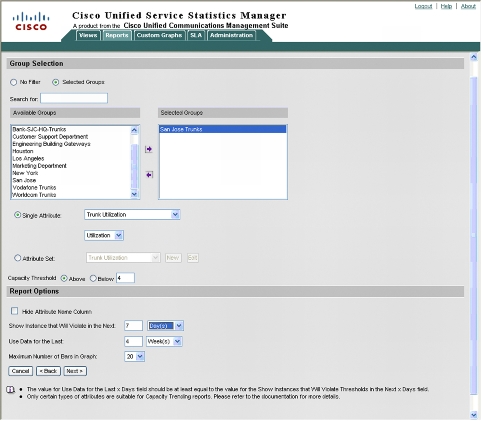The height and width of the screenshot is (421, 482).
Task: Click the Available Groups list scrollbar thumb
Action: pyautogui.click(x=134, y=167)
